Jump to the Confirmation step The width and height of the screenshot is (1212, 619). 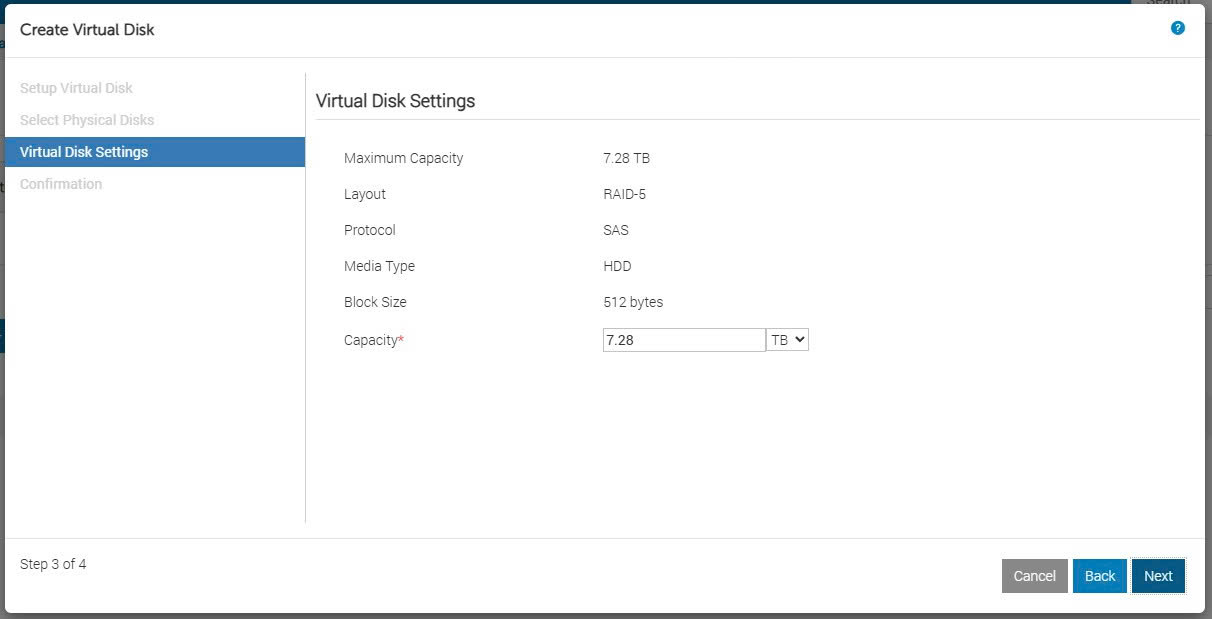[61, 184]
